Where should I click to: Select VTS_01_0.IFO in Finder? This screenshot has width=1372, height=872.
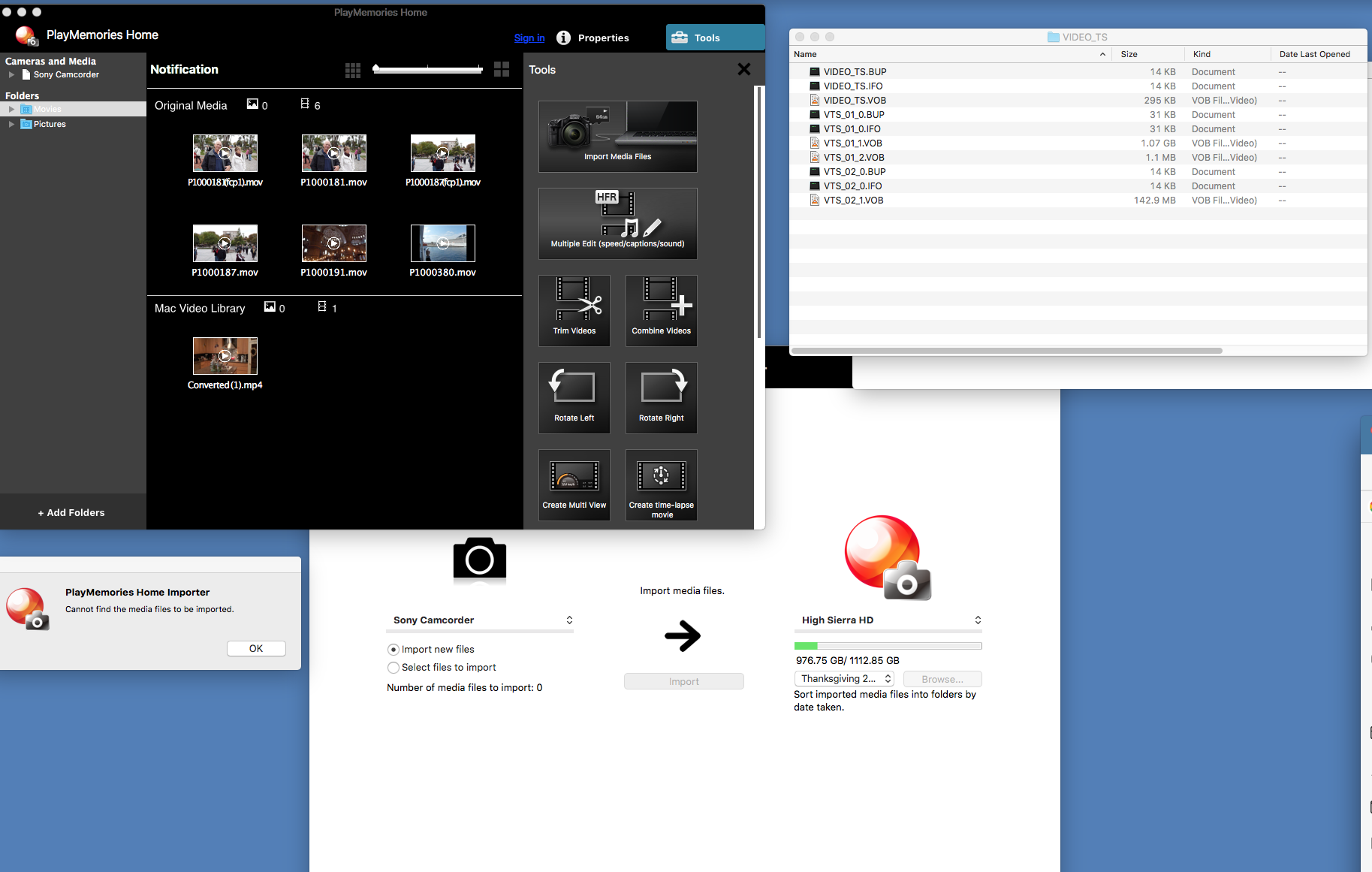(x=1078, y=129)
